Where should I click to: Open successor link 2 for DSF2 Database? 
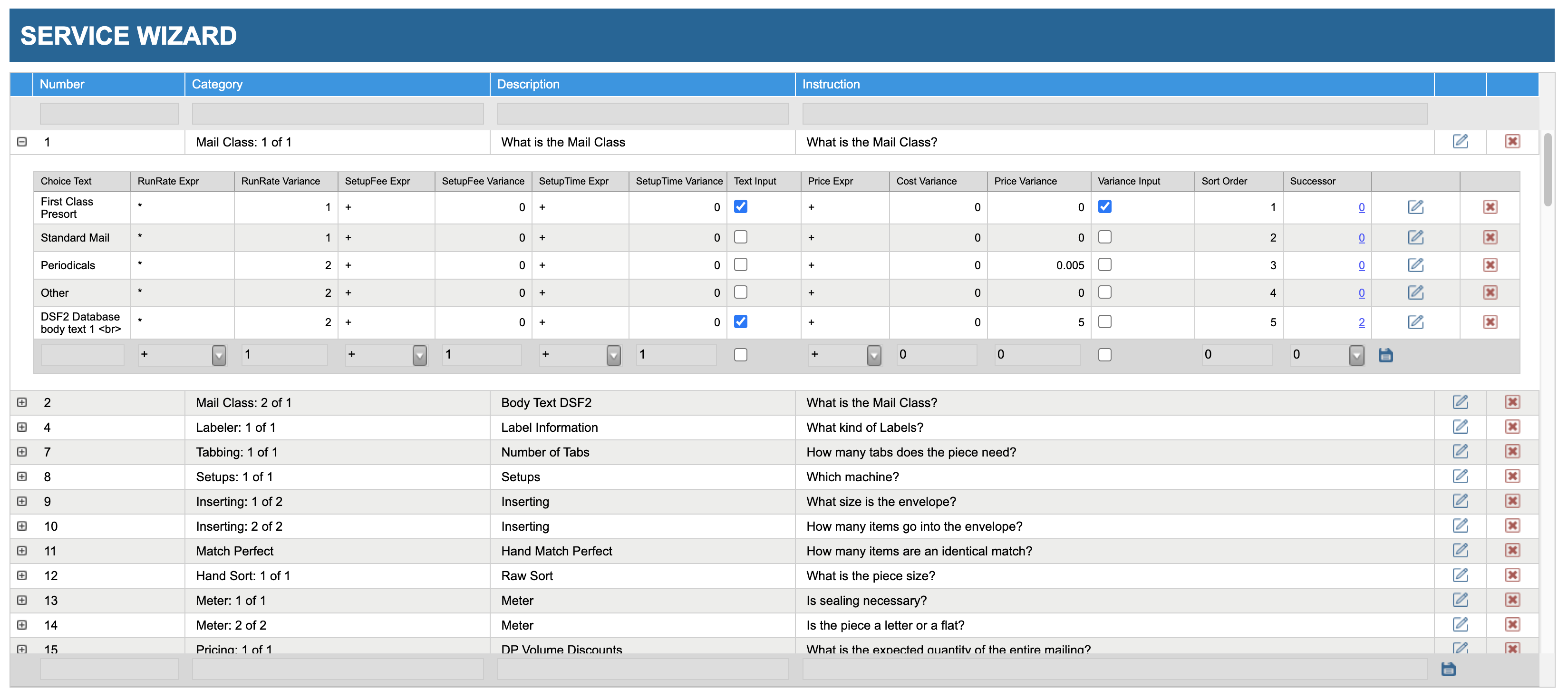1362,322
